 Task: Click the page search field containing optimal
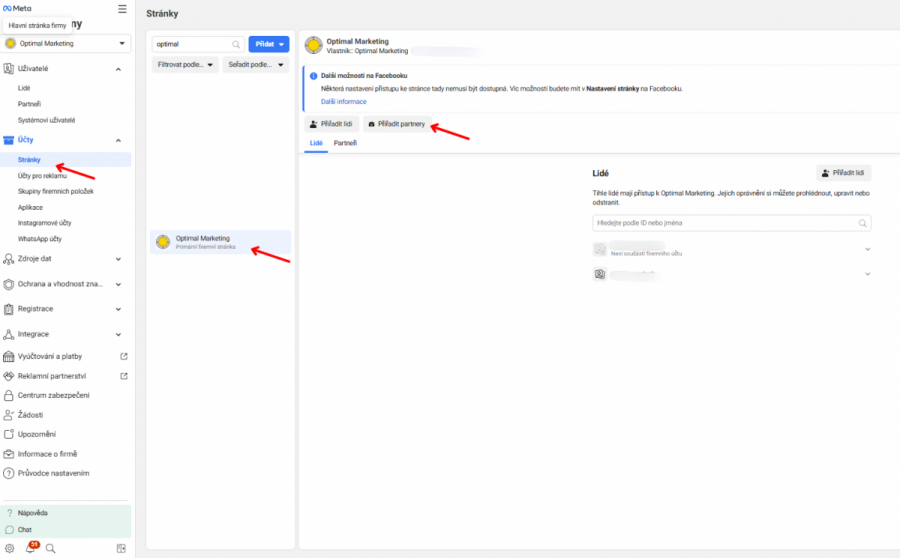point(198,44)
